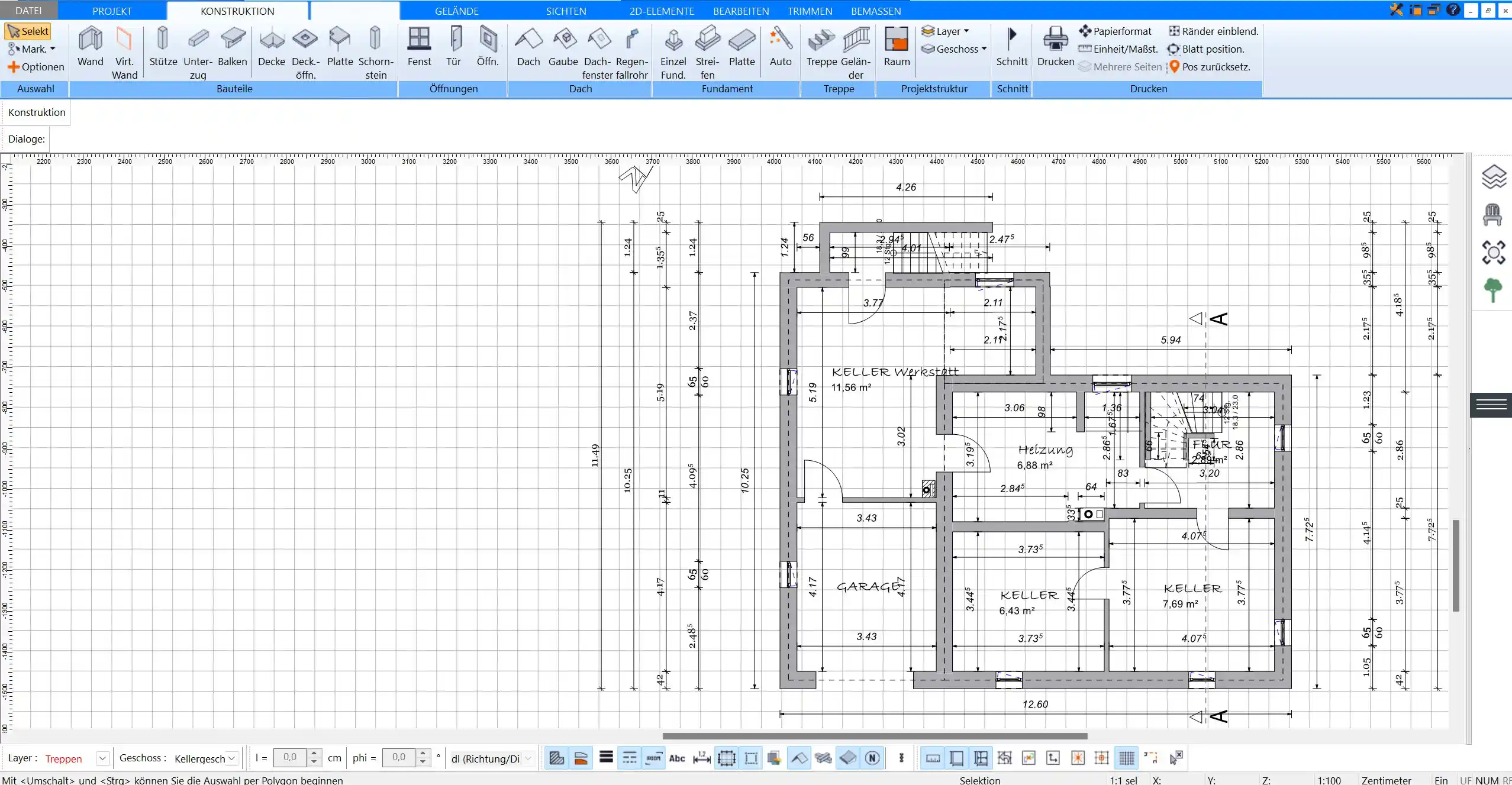Open the KONSTRUKTION ribbon tab

[237, 11]
